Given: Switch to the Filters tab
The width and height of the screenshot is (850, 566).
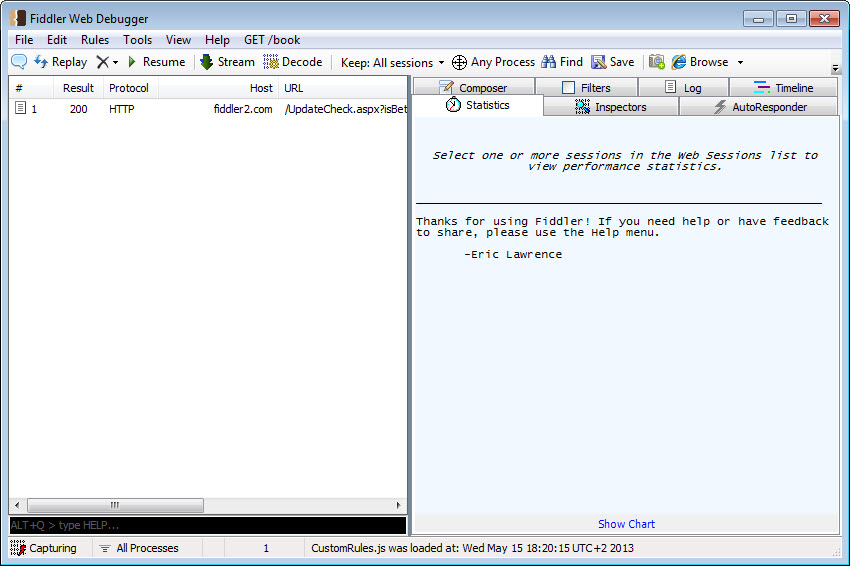Looking at the screenshot, I should tap(586, 87).
